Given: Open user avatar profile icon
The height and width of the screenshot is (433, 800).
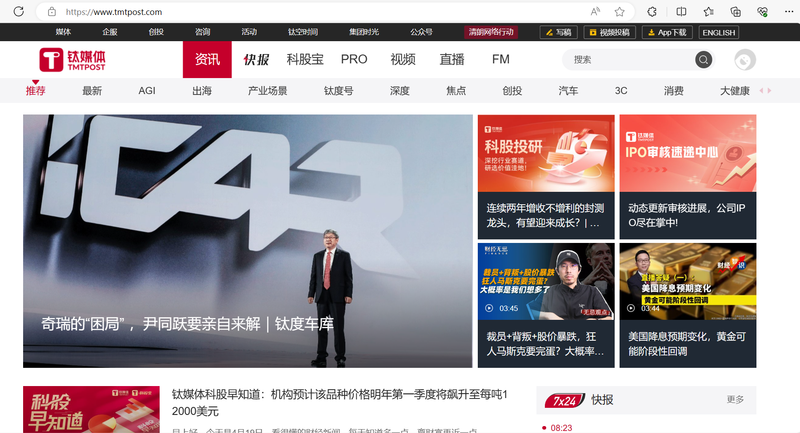Looking at the screenshot, I should click(745, 60).
